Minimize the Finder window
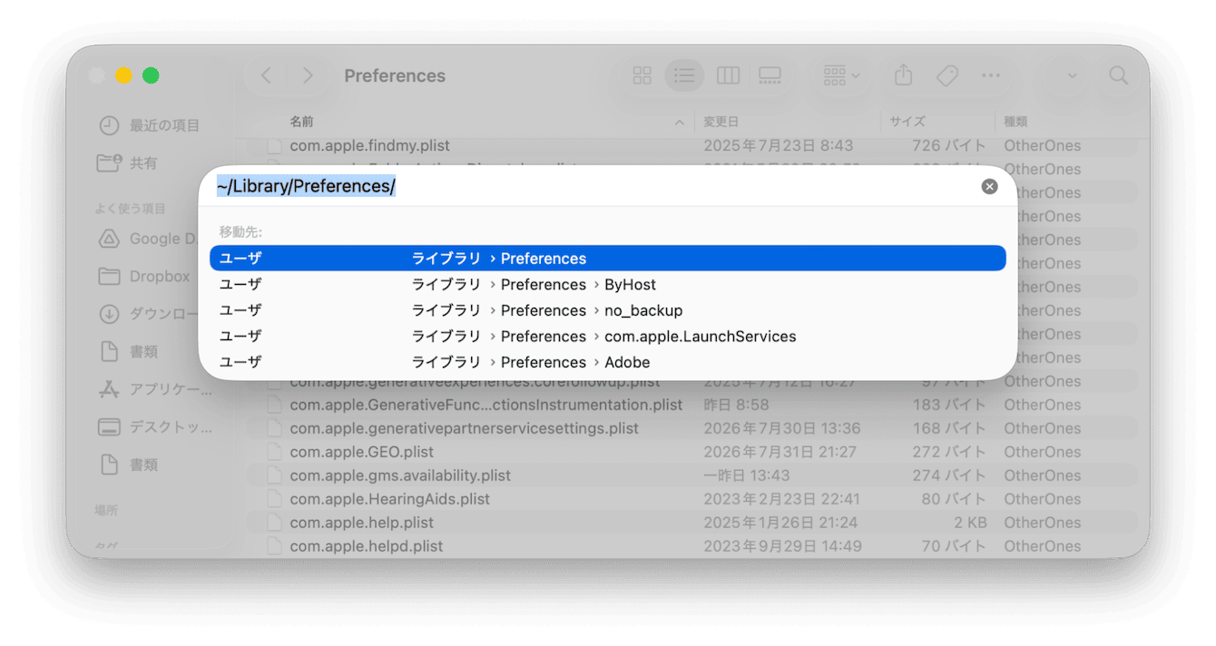The width and height of the screenshot is (1216, 646). coord(123,75)
